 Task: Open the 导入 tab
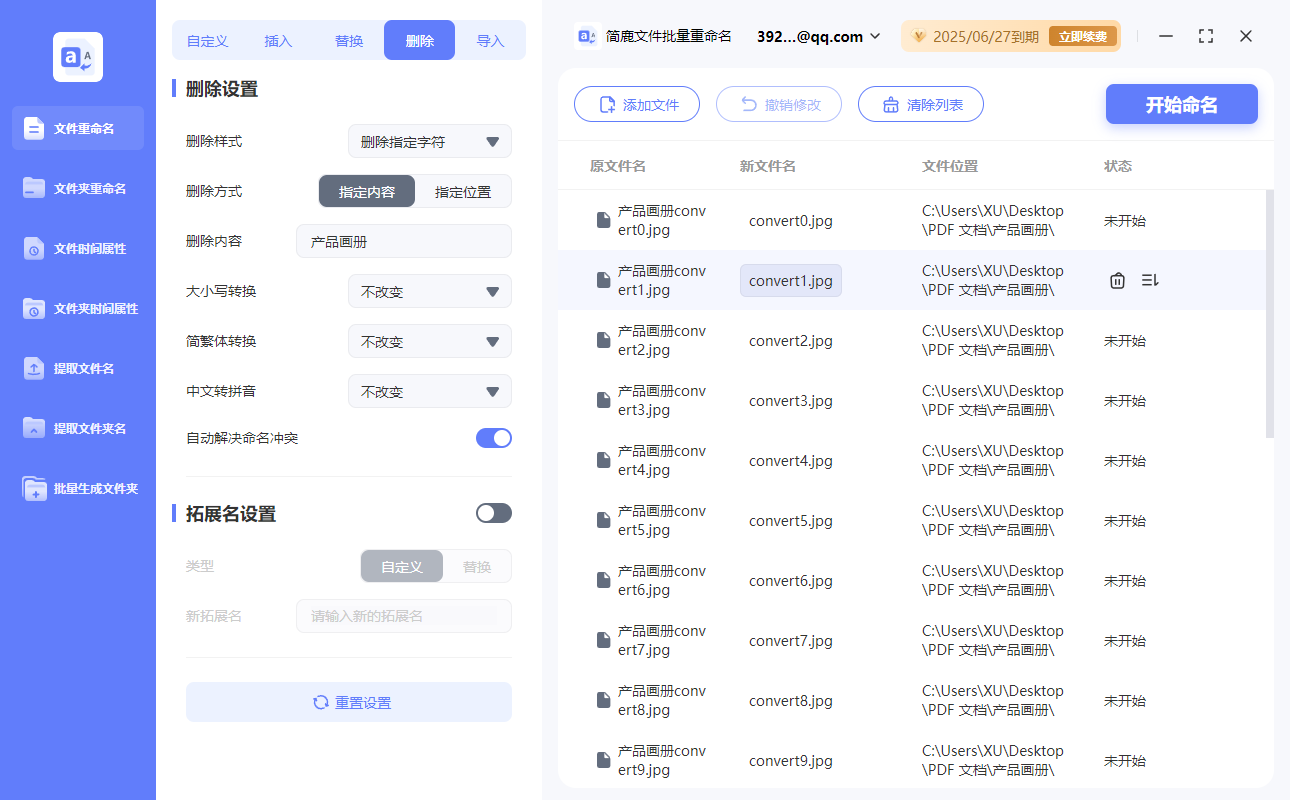(491, 40)
